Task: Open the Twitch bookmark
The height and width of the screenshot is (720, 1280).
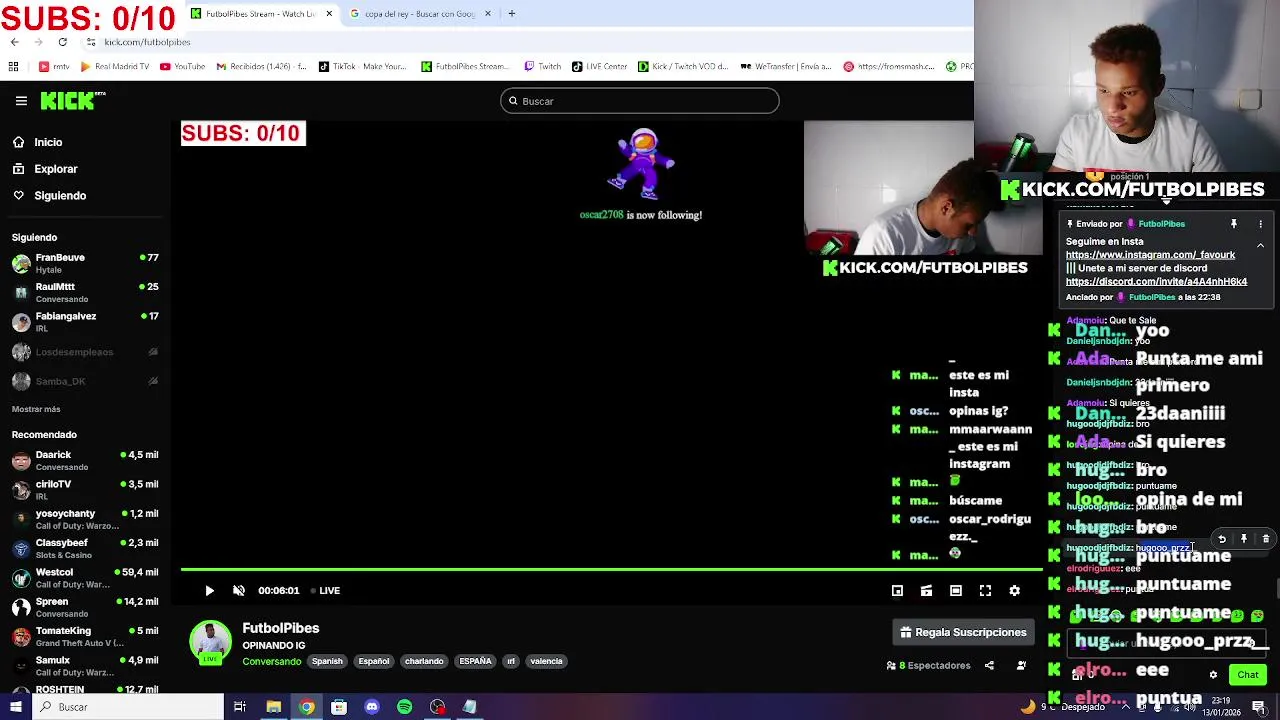Action: coord(543,67)
